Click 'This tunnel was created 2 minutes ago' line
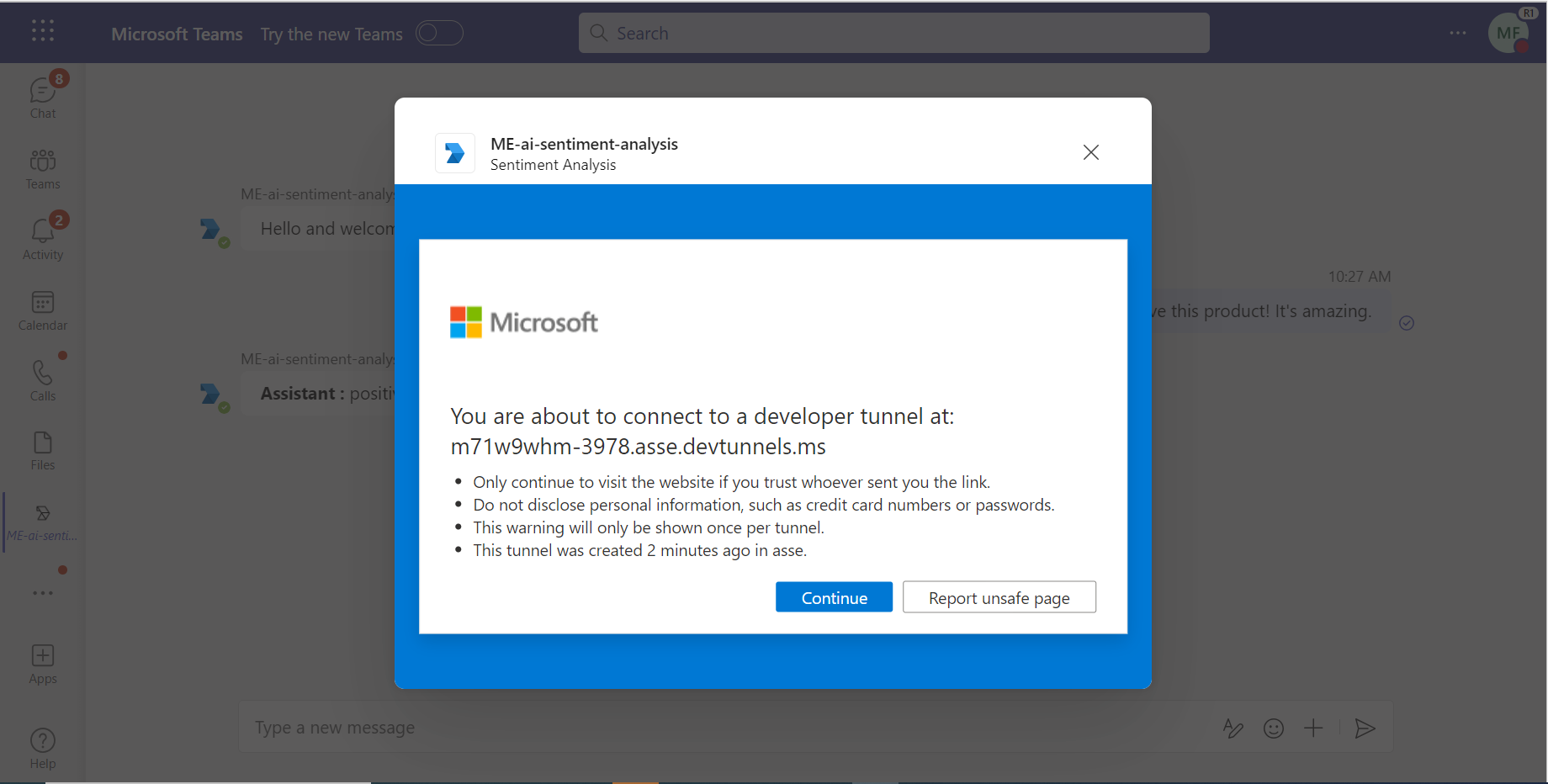Image resolution: width=1548 pixels, height=784 pixels. [639, 550]
